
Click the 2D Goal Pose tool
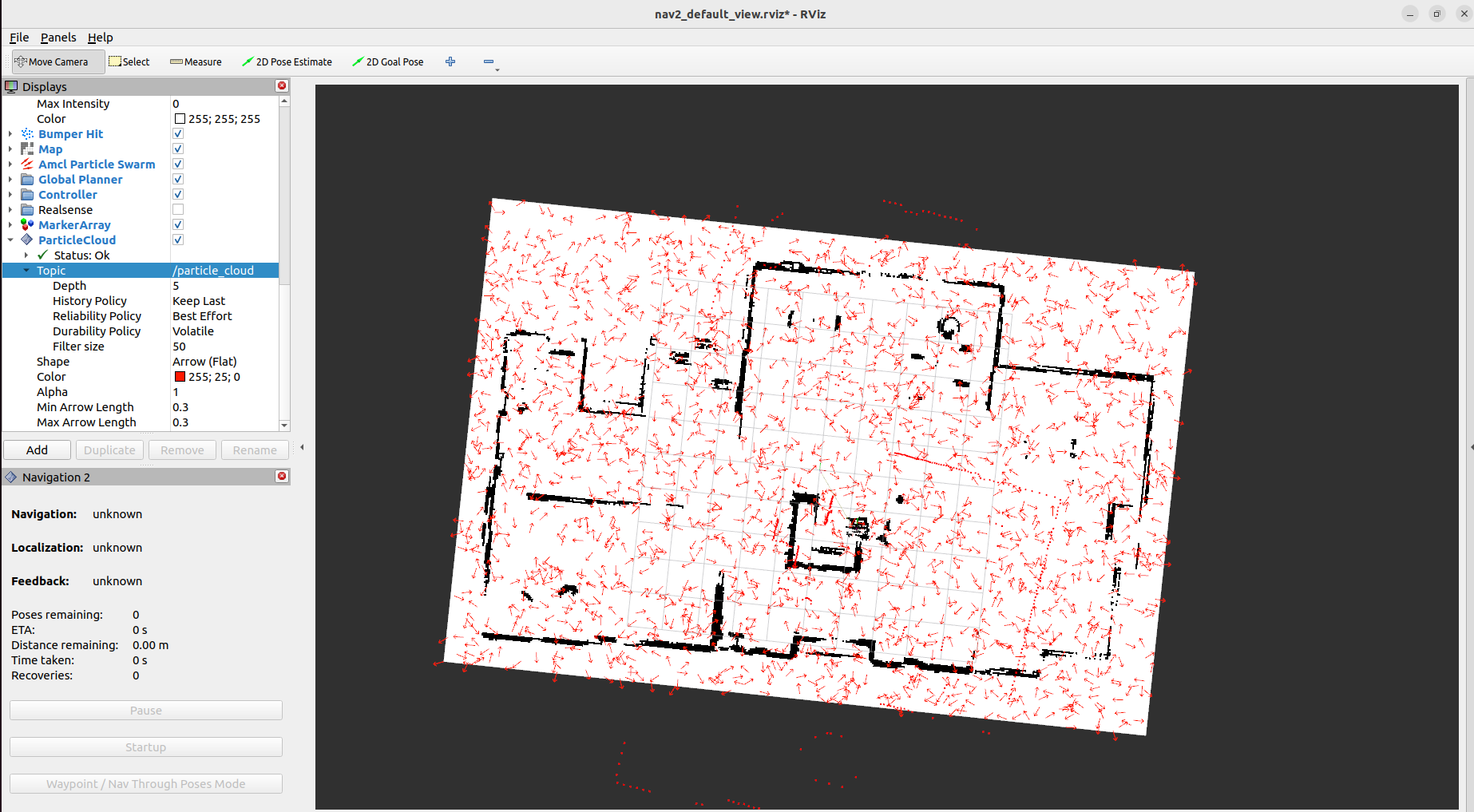389,61
